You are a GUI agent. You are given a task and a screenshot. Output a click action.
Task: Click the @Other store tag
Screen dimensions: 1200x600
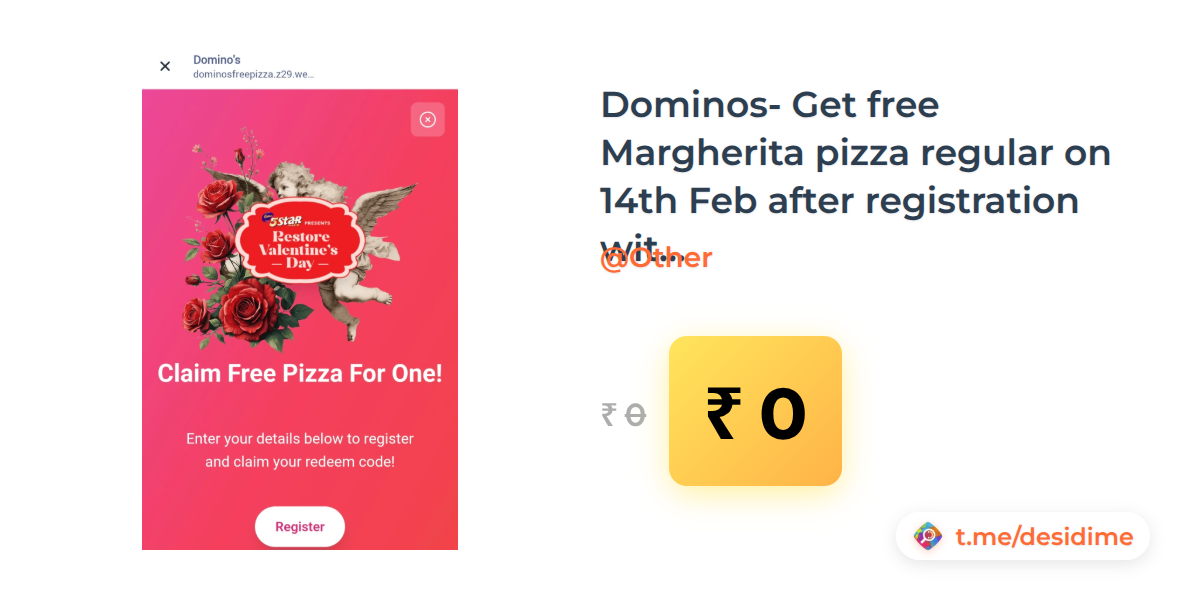click(656, 258)
